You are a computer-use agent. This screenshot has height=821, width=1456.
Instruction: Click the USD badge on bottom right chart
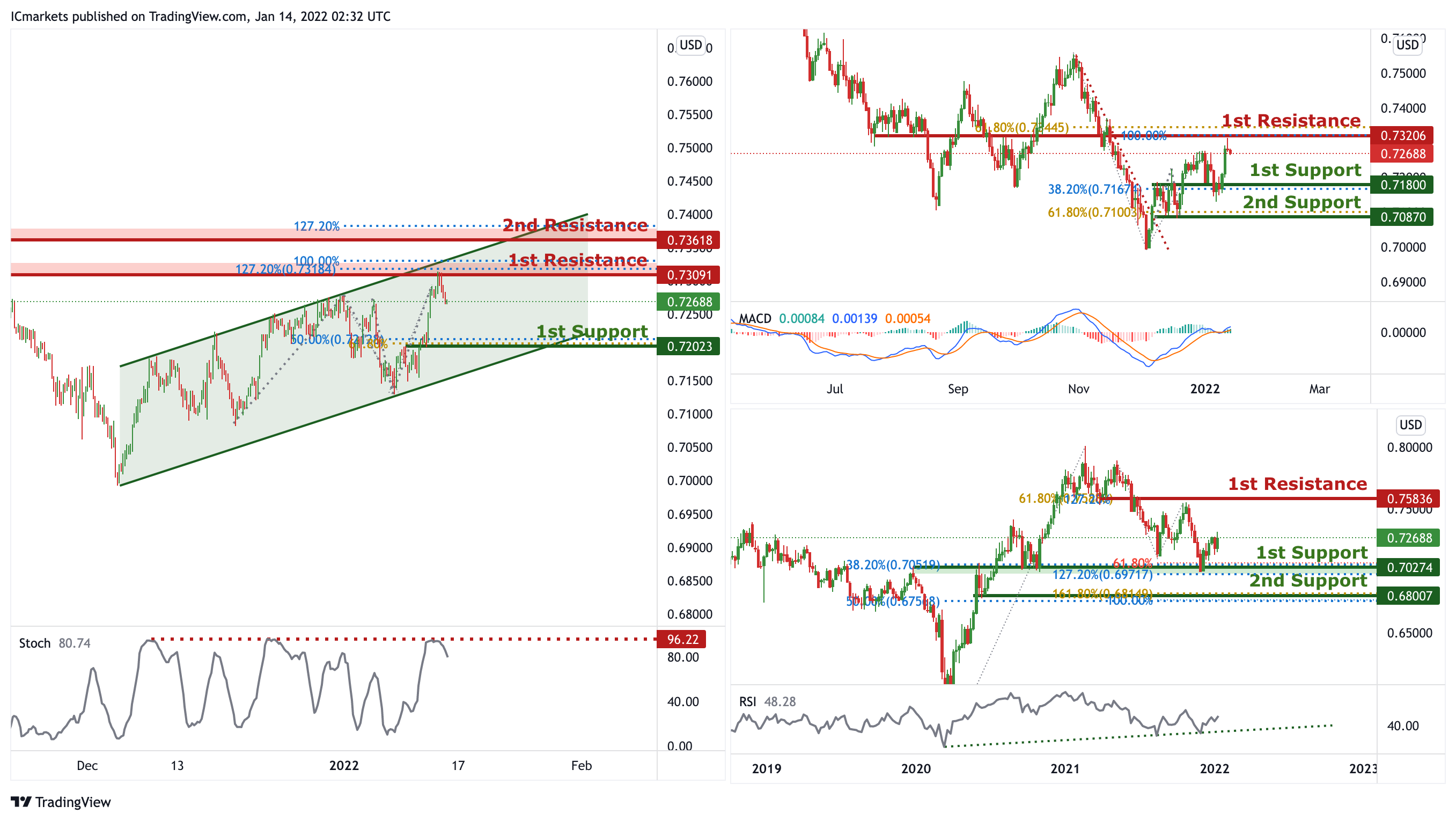(1410, 425)
